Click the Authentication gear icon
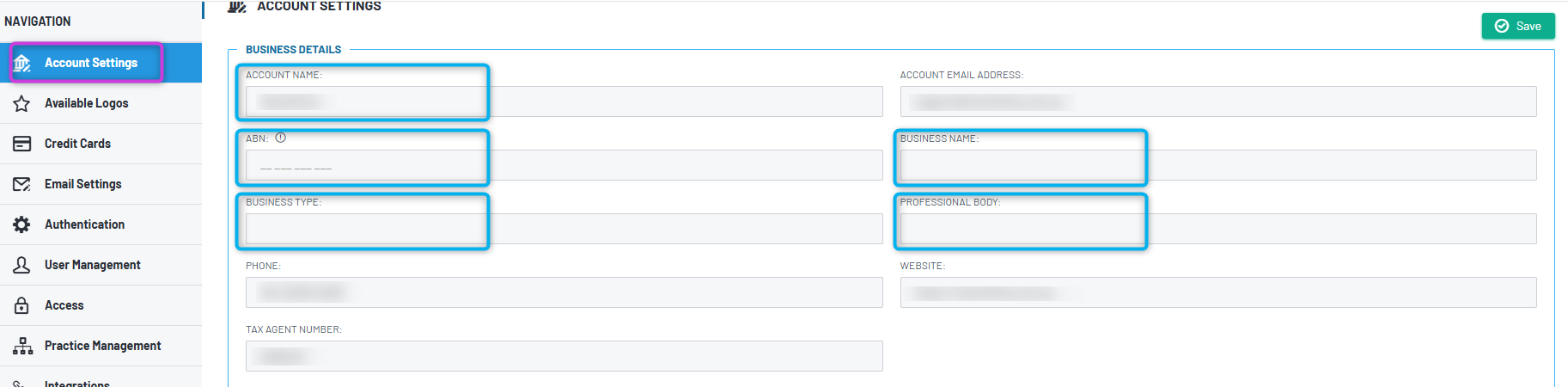Image resolution: width=1568 pixels, height=387 pixels. [21, 224]
